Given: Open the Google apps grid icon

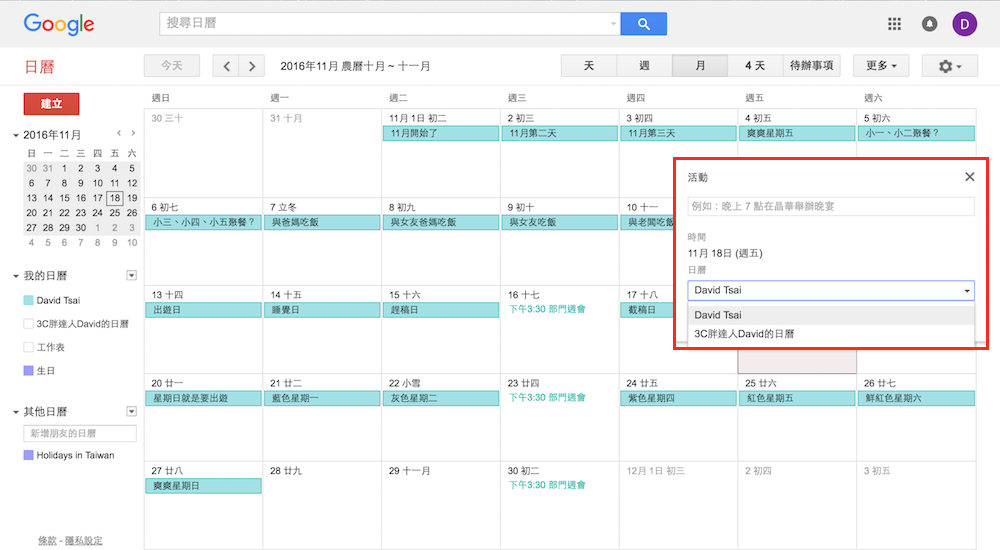Looking at the screenshot, I should (x=894, y=24).
